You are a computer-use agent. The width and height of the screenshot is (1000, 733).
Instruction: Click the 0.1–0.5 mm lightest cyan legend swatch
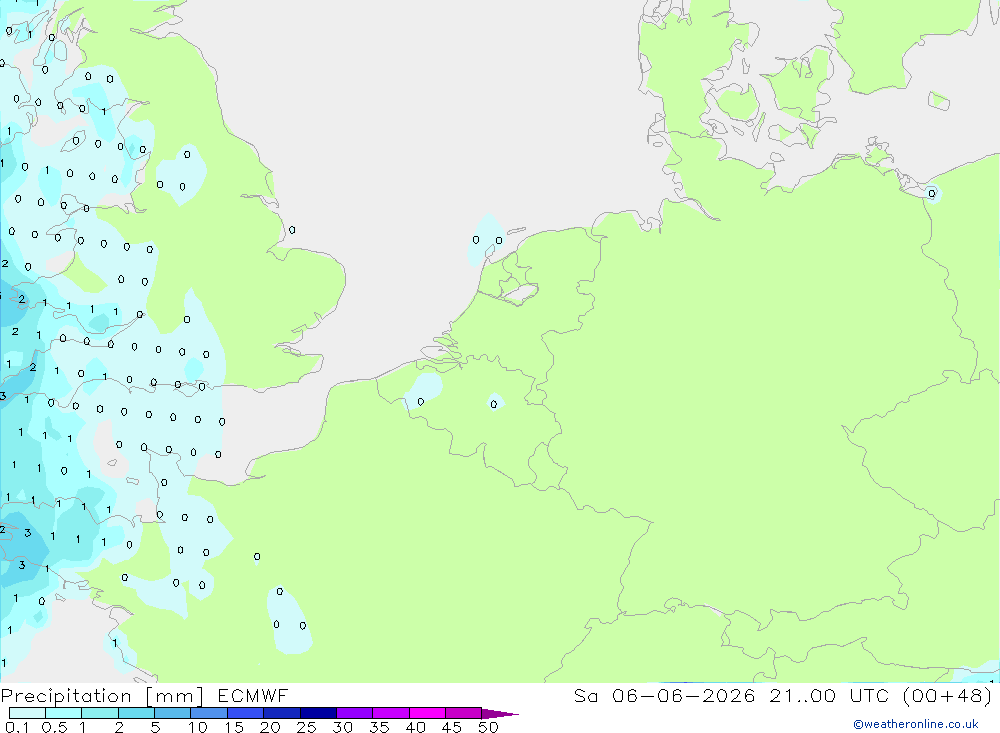click(27, 713)
